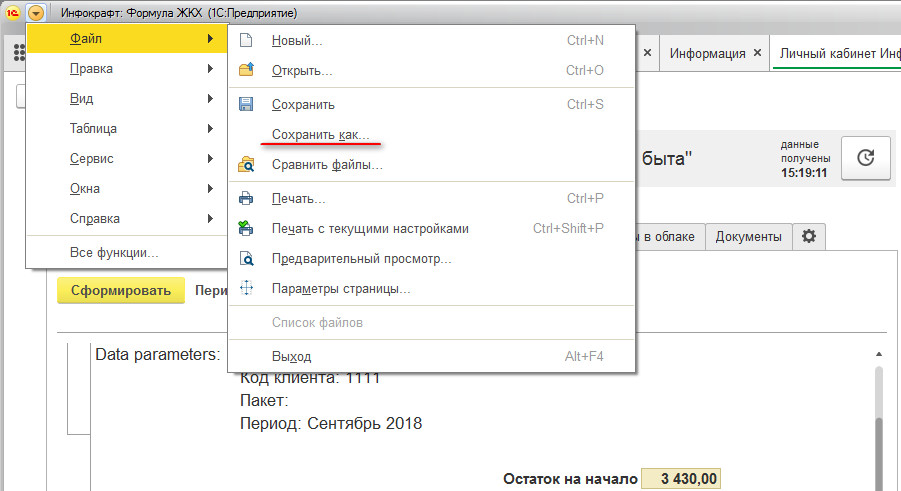Expand the Правка submenu
The height and width of the screenshot is (491, 901).
(127, 68)
